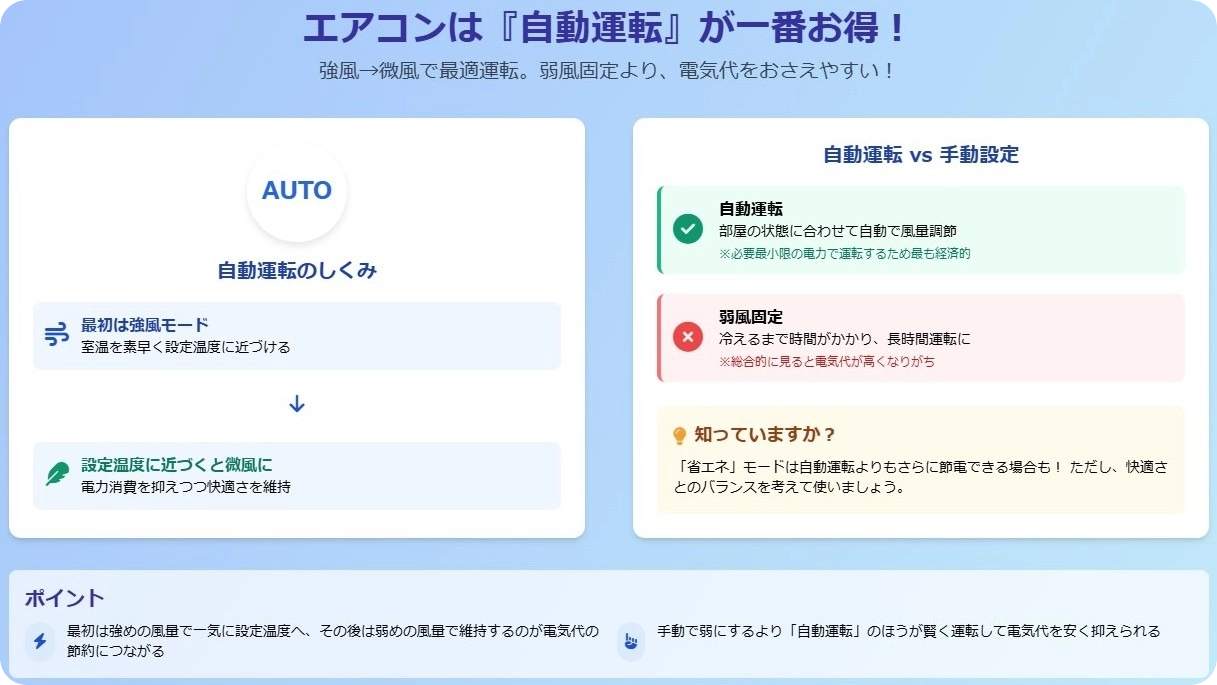This screenshot has width=1217, height=685.
Task: Click the wind icon beside 最初は強風モード
Action: point(56,335)
